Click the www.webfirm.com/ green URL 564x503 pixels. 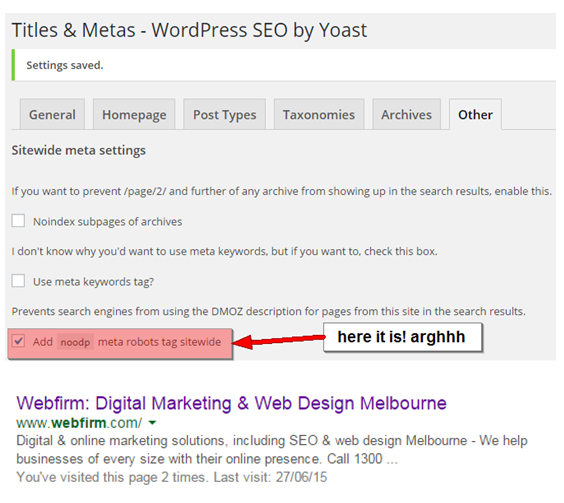click(x=79, y=423)
